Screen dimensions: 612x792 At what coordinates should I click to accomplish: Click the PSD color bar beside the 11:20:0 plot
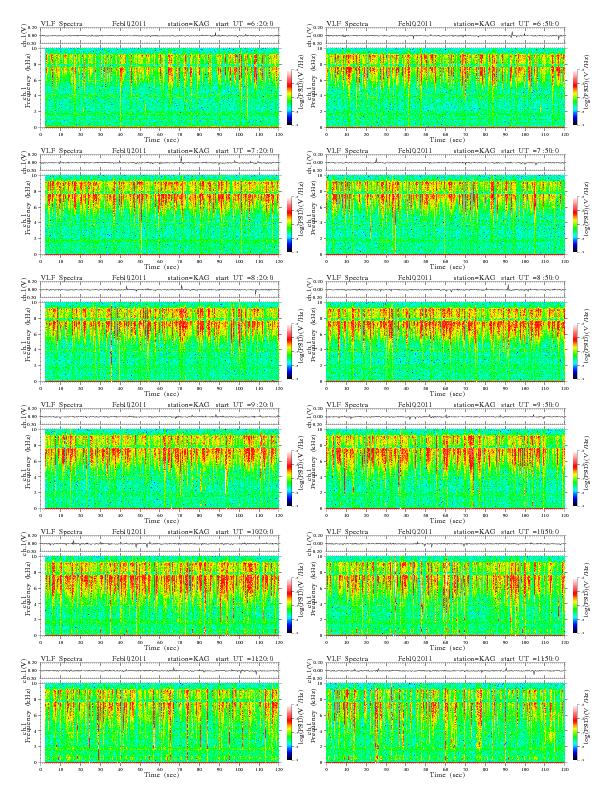pos(289,732)
